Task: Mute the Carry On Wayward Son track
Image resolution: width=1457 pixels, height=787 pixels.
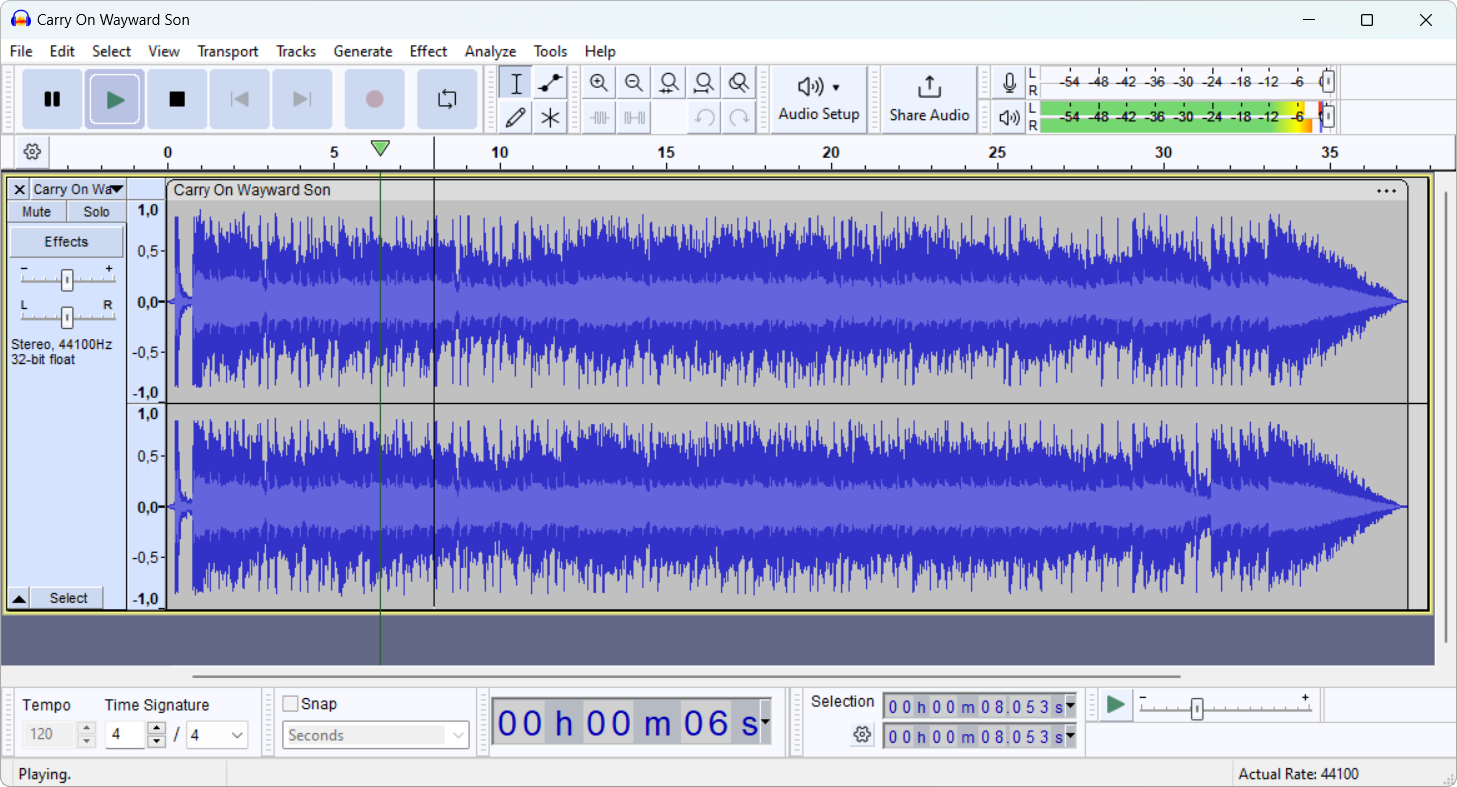Action: coord(37,212)
